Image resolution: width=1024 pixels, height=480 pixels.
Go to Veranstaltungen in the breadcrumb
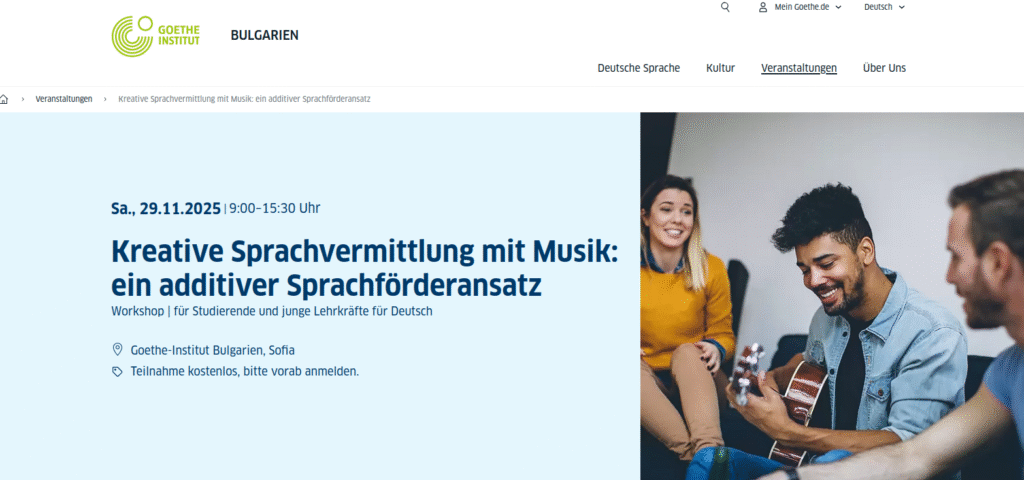[64, 99]
